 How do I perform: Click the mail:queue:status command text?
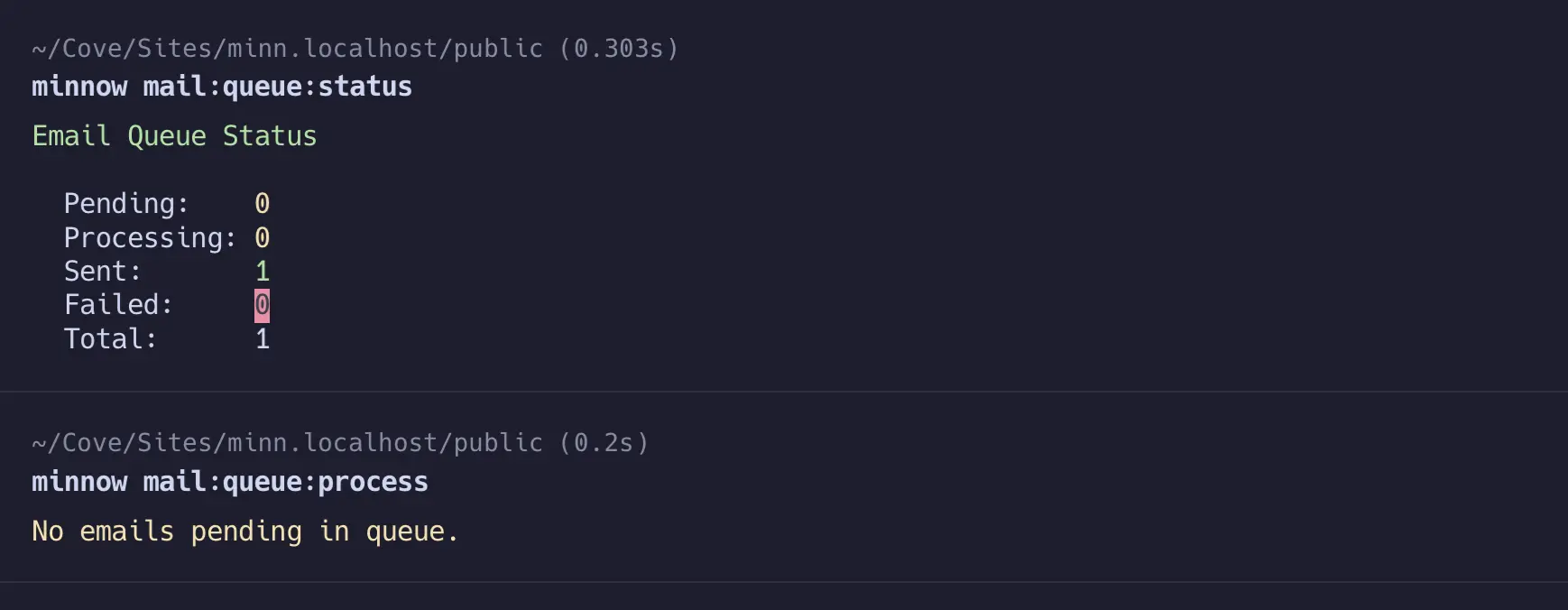click(x=277, y=87)
